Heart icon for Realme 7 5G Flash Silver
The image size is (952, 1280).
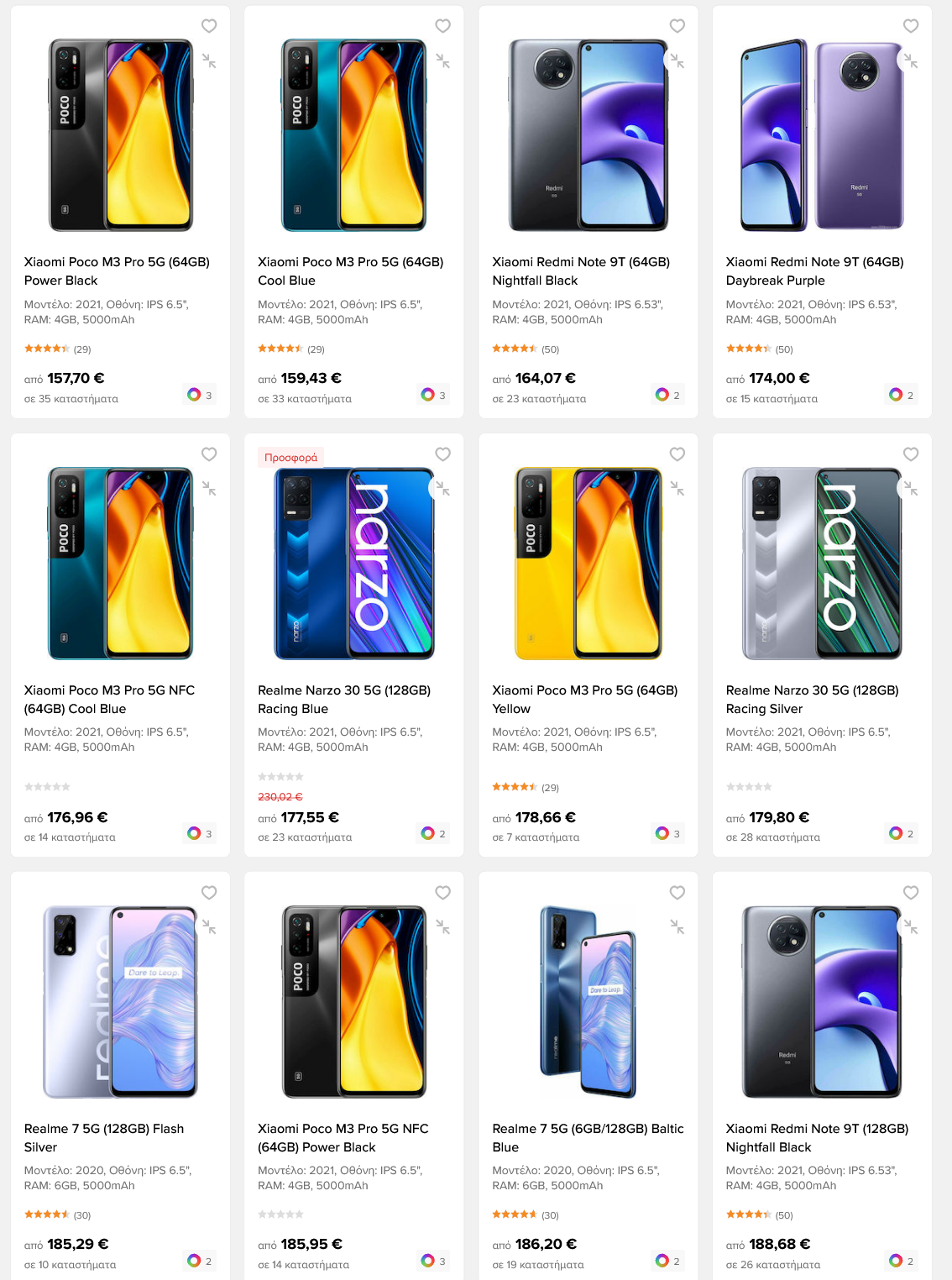(209, 893)
